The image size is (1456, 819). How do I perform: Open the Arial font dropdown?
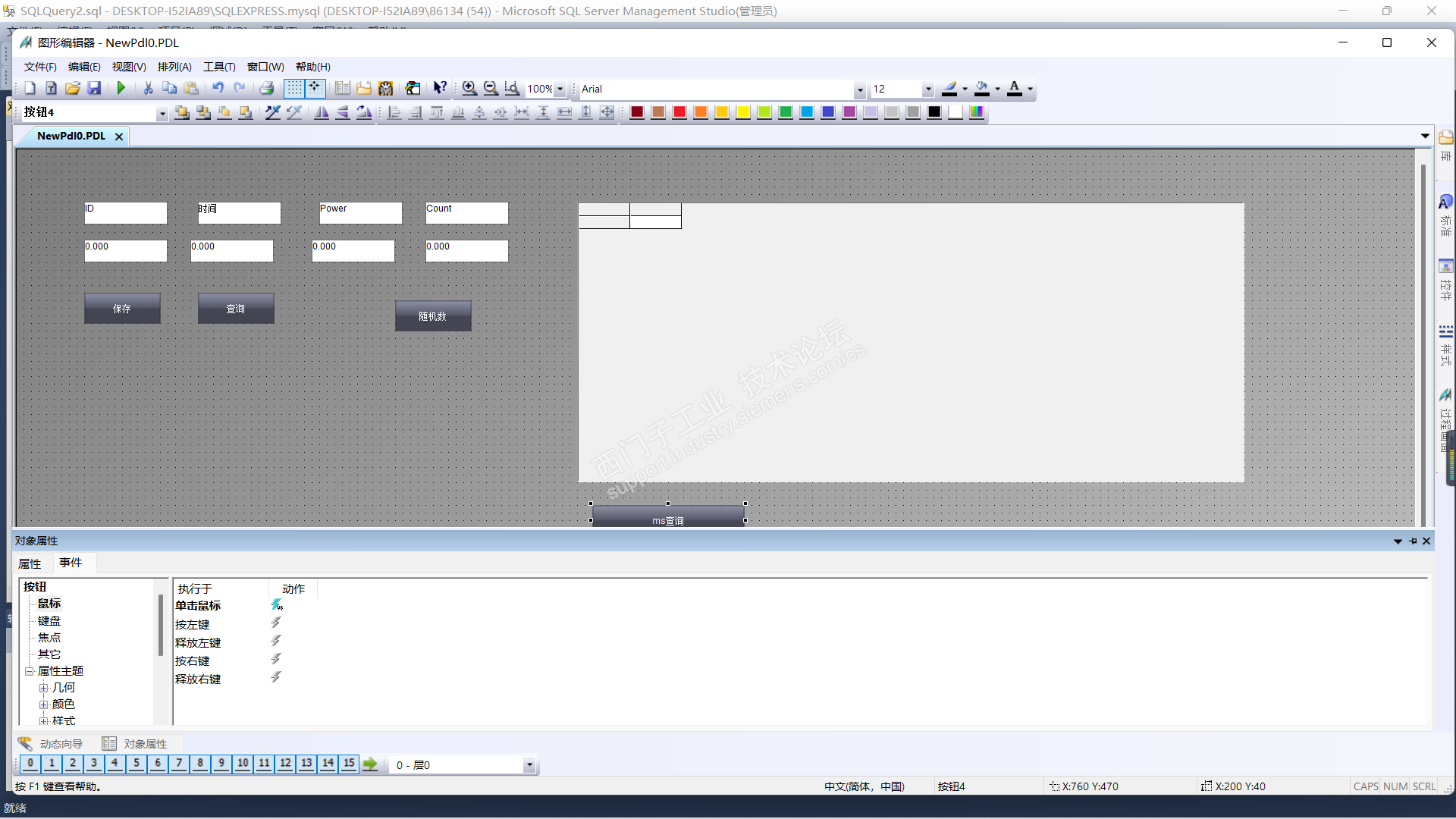click(x=859, y=89)
